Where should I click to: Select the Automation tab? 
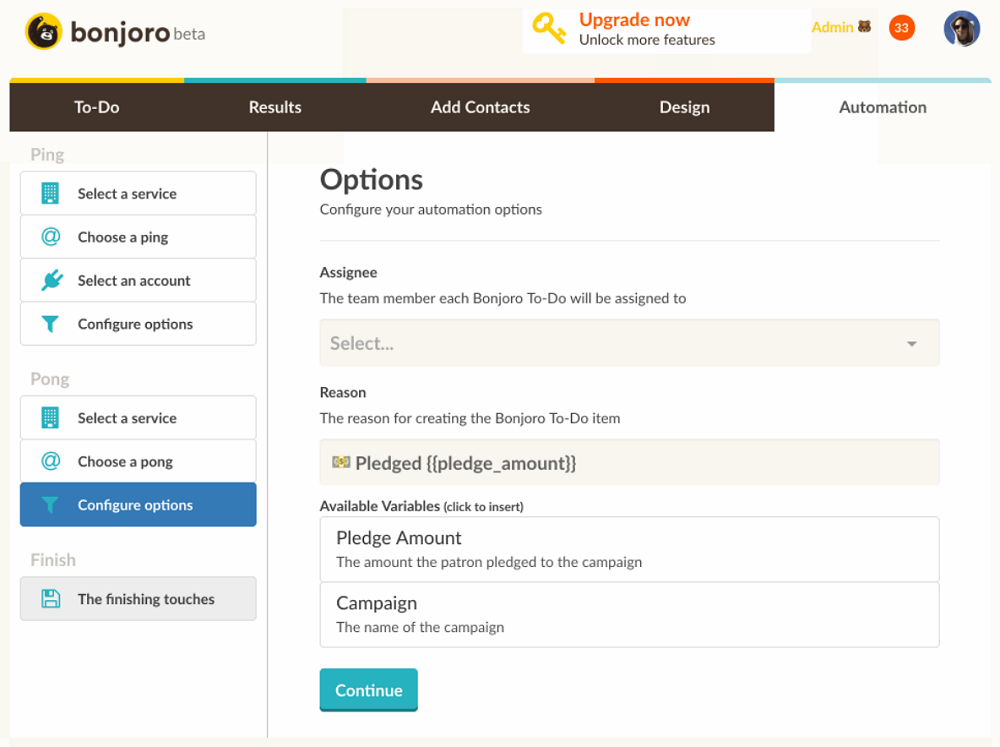coord(883,107)
